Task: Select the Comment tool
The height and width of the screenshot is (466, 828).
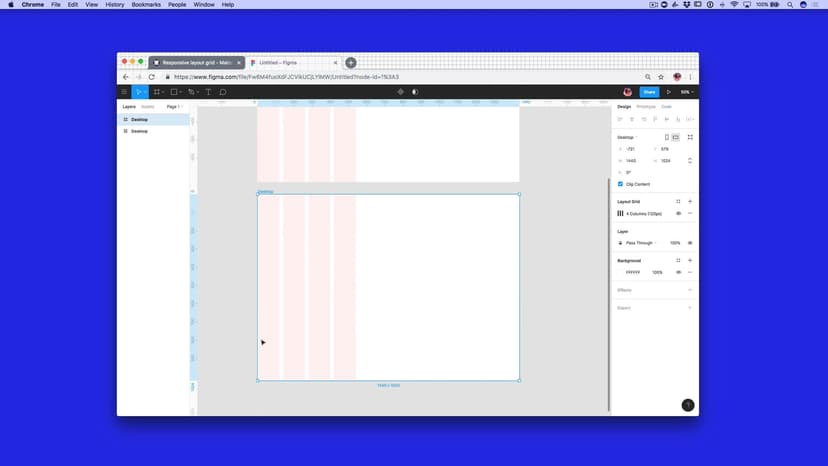Action: (223, 92)
